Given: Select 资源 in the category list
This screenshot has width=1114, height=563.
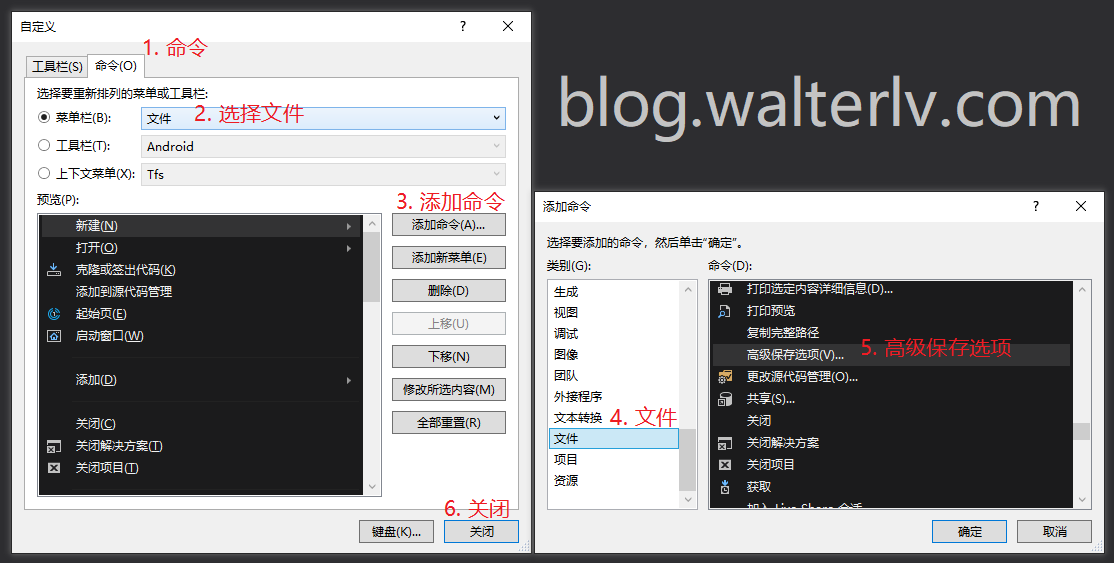Looking at the screenshot, I should tap(614, 481).
